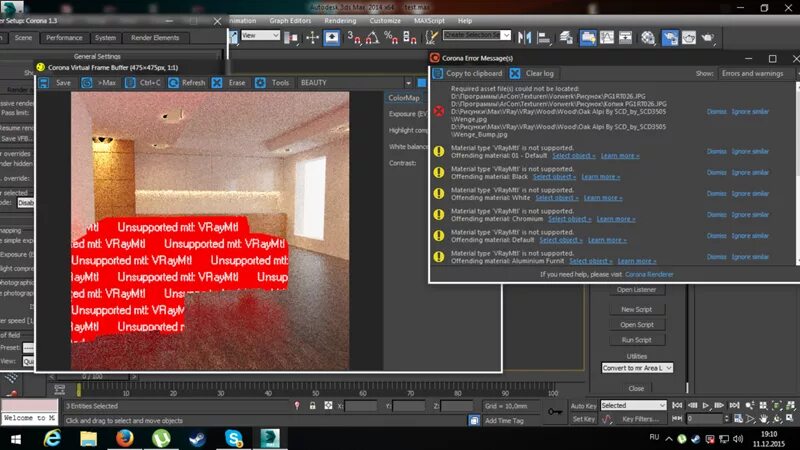The width and height of the screenshot is (800, 450).
Task: Open the Selected key filter dropdown
Action: (633, 405)
